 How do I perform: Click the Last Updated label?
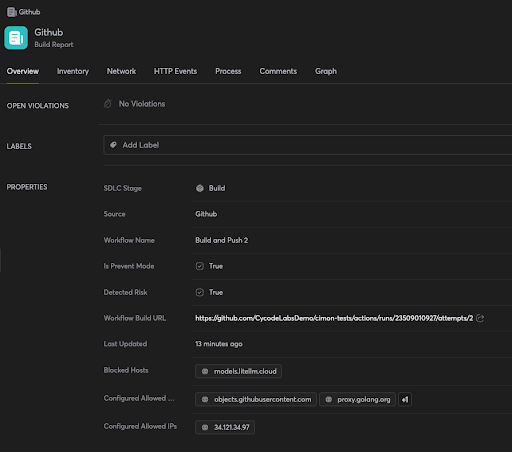click(x=125, y=344)
